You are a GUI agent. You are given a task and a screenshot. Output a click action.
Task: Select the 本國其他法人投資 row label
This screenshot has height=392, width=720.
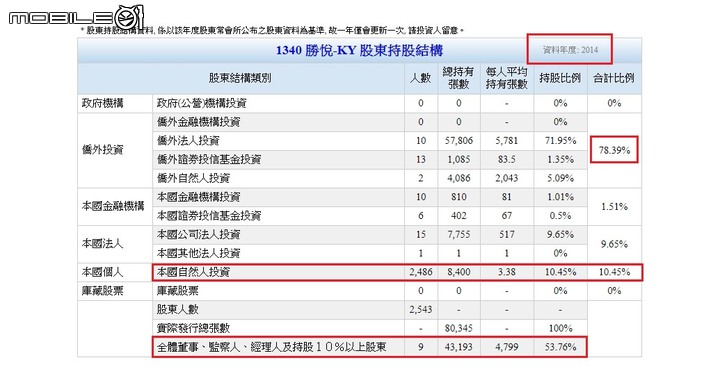point(198,253)
